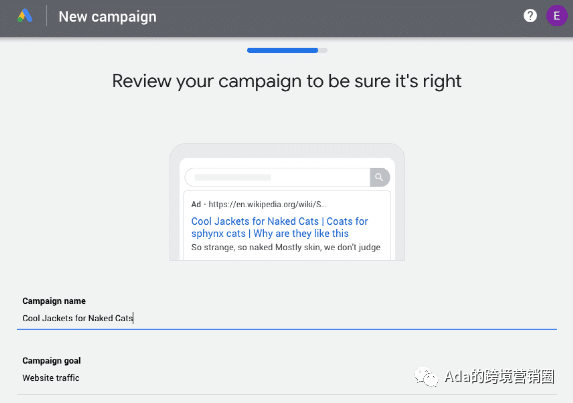Select the Website traffic campaign goal
Screen dimensions: 573x403
(x=51, y=378)
